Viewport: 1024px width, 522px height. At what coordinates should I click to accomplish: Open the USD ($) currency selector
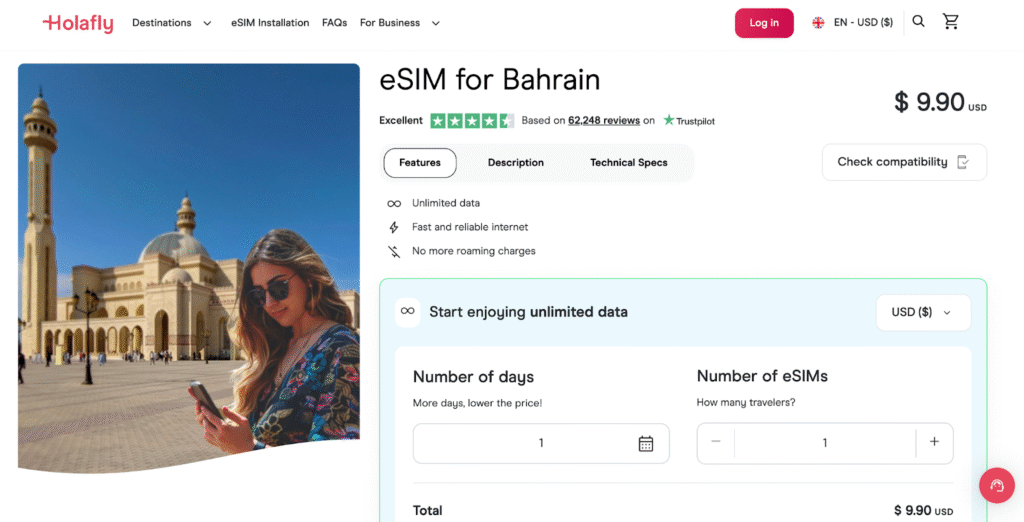pyautogui.click(x=922, y=312)
